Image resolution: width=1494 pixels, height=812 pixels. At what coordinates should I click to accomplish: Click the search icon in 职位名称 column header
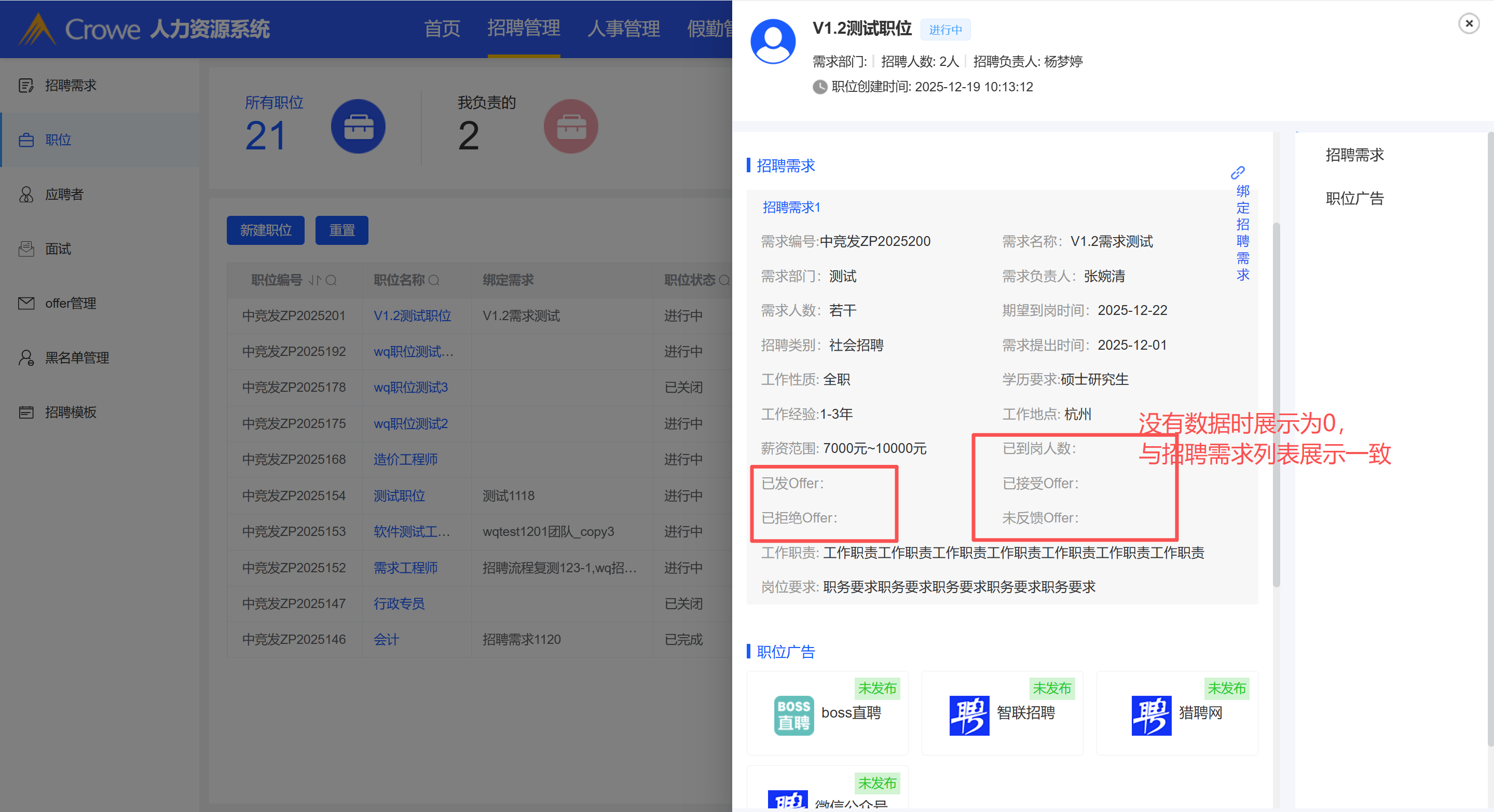[434, 281]
